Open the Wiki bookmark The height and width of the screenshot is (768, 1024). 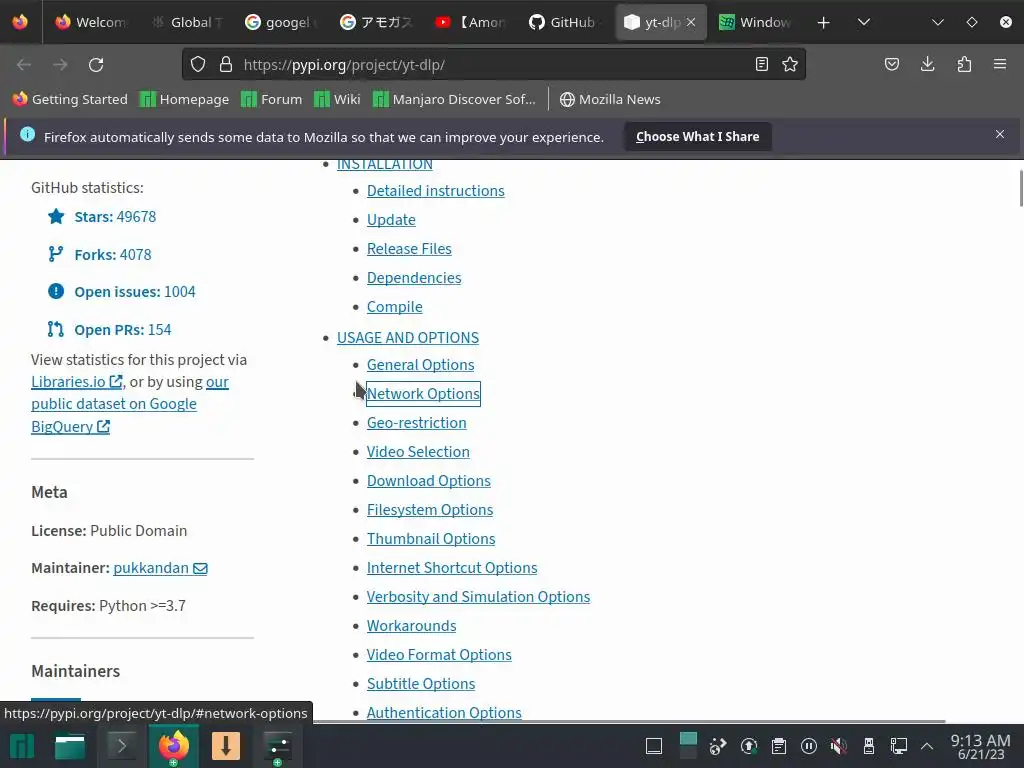(x=337, y=99)
